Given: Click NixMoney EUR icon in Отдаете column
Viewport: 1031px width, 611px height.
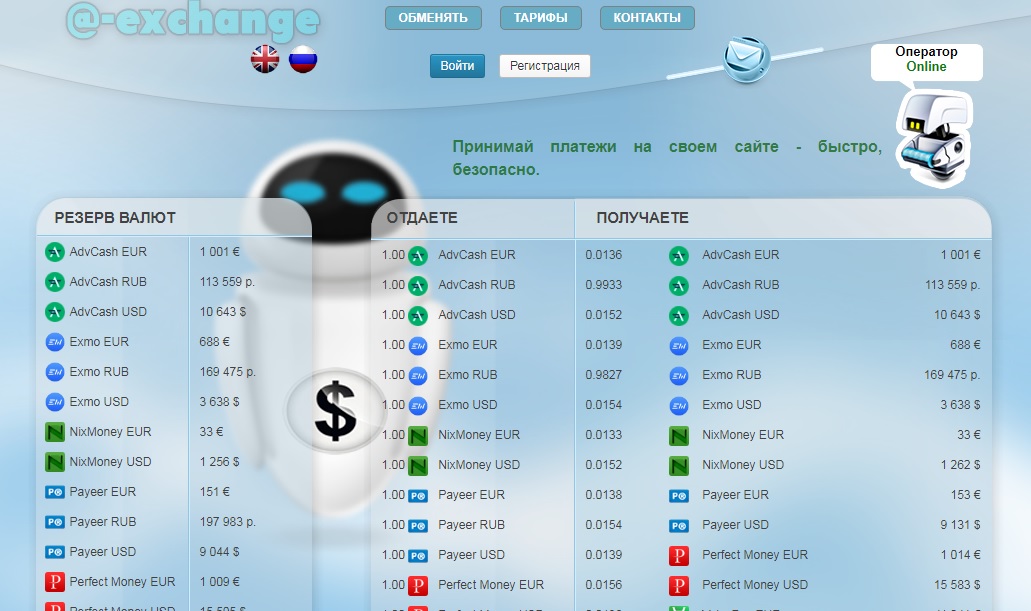Looking at the screenshot, I should click(x=418, y=435).
